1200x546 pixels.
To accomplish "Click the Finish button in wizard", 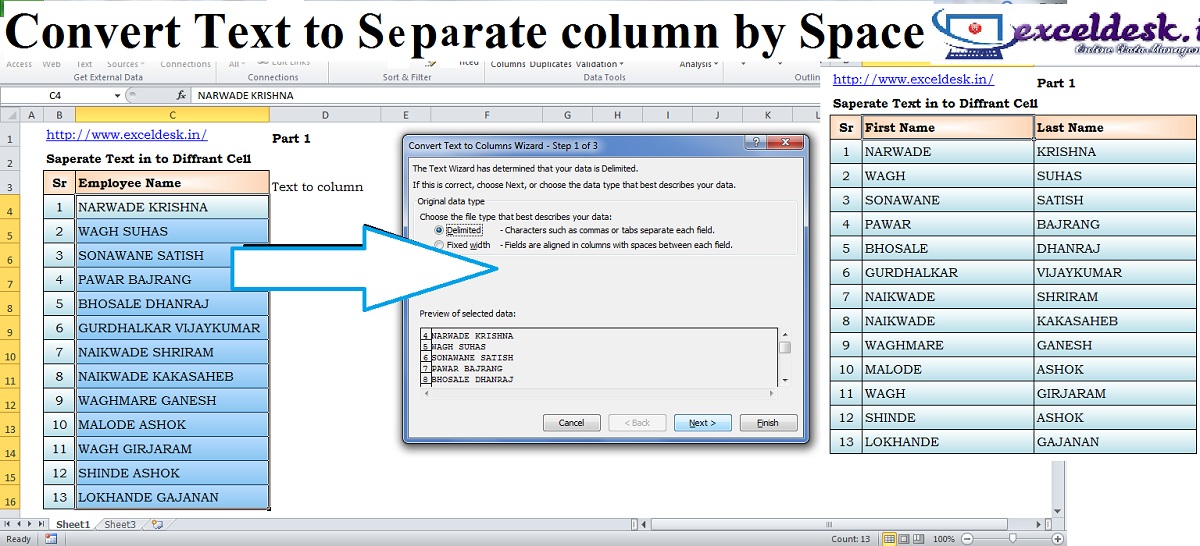I will 768,423.
